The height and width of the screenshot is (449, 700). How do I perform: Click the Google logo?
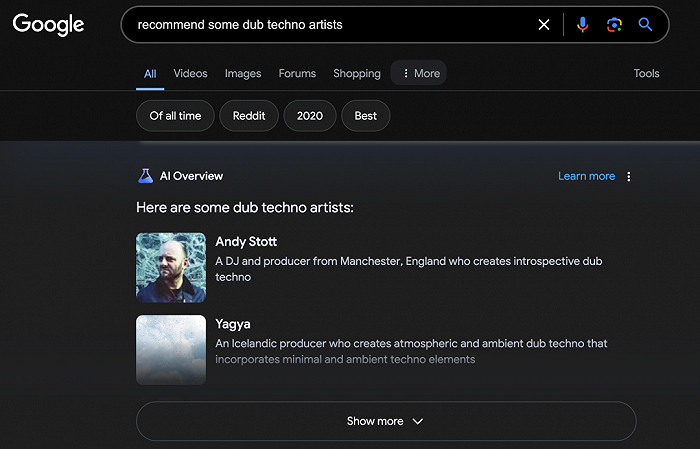pos(48,24)
